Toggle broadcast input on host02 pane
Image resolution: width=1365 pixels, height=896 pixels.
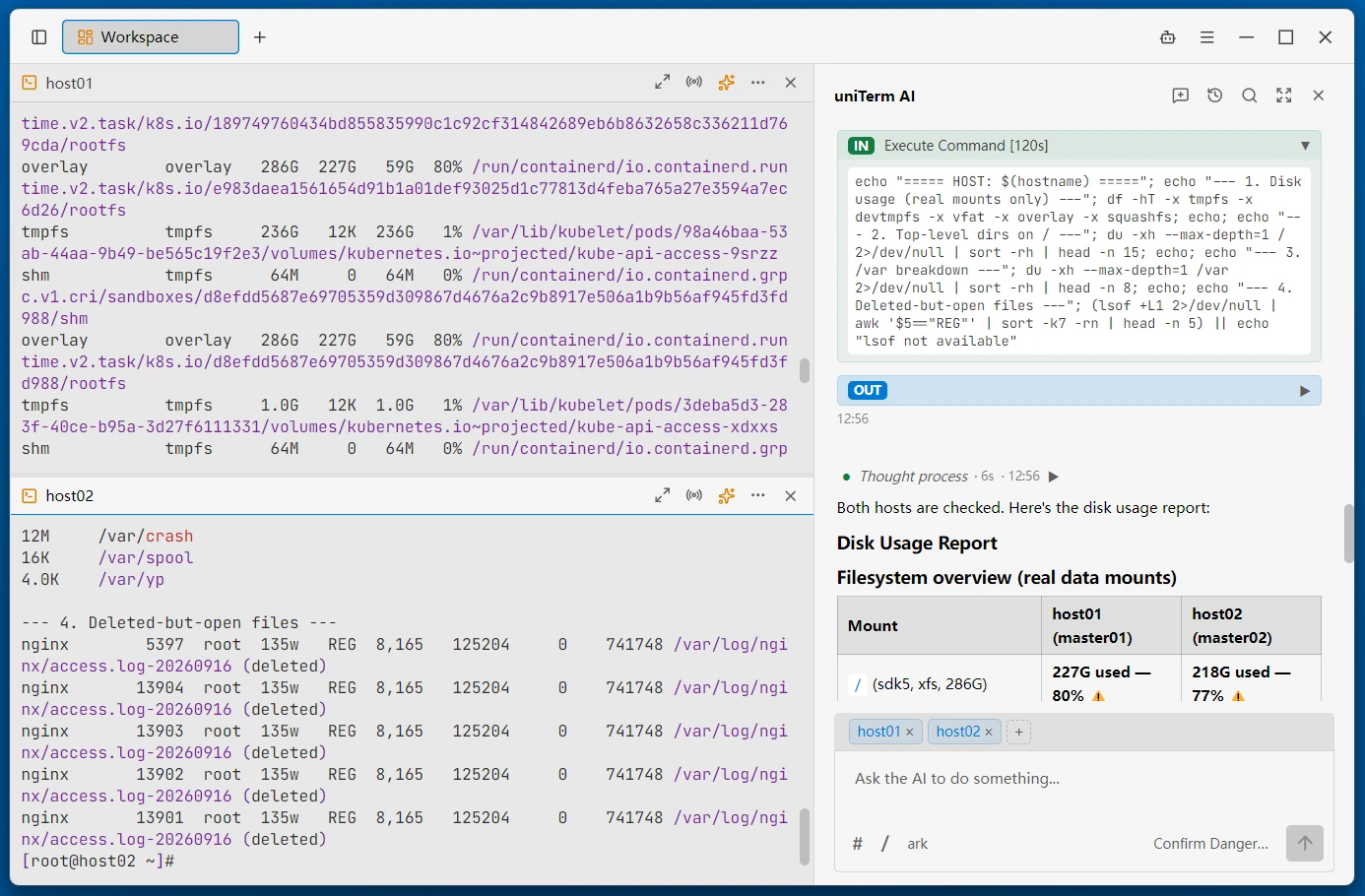pyautogui.click(x=694, y=495)
